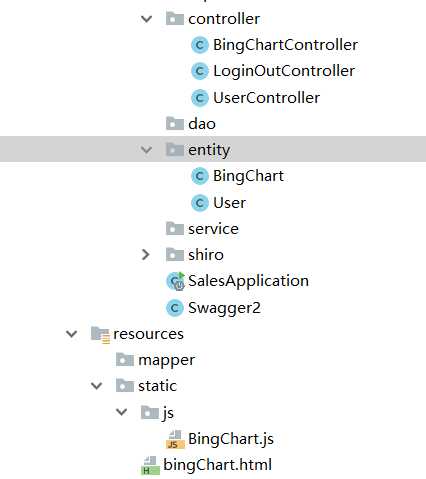Image resolution: width=426 pixels, height=479 pixels.
Task: Collapse the static folder
Action: 97,386
